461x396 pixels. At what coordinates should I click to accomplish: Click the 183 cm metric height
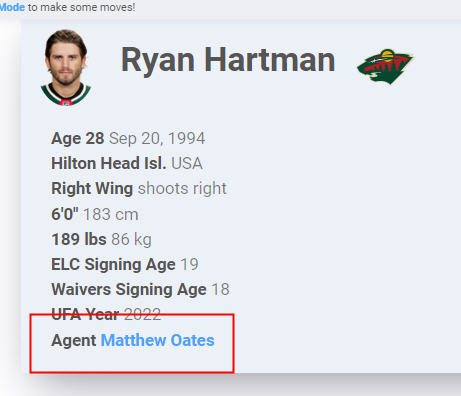(111, 214)
